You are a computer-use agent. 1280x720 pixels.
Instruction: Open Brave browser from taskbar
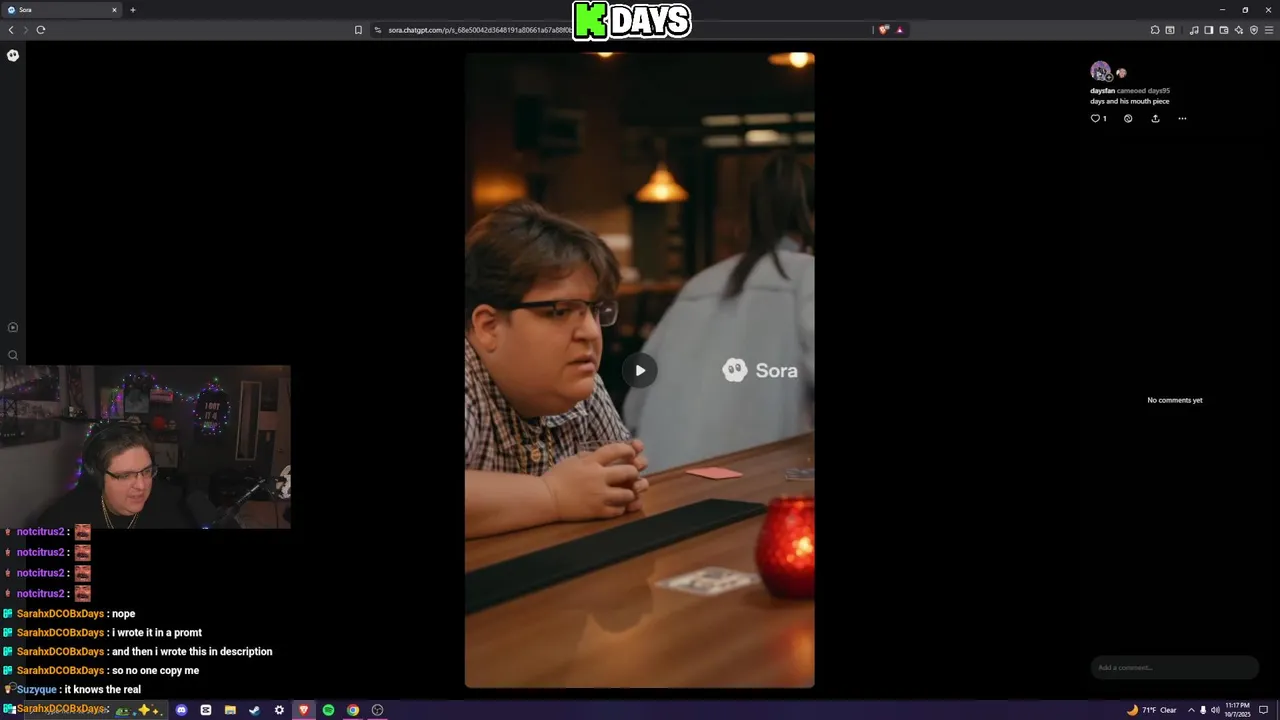click(x=304, y=710)
